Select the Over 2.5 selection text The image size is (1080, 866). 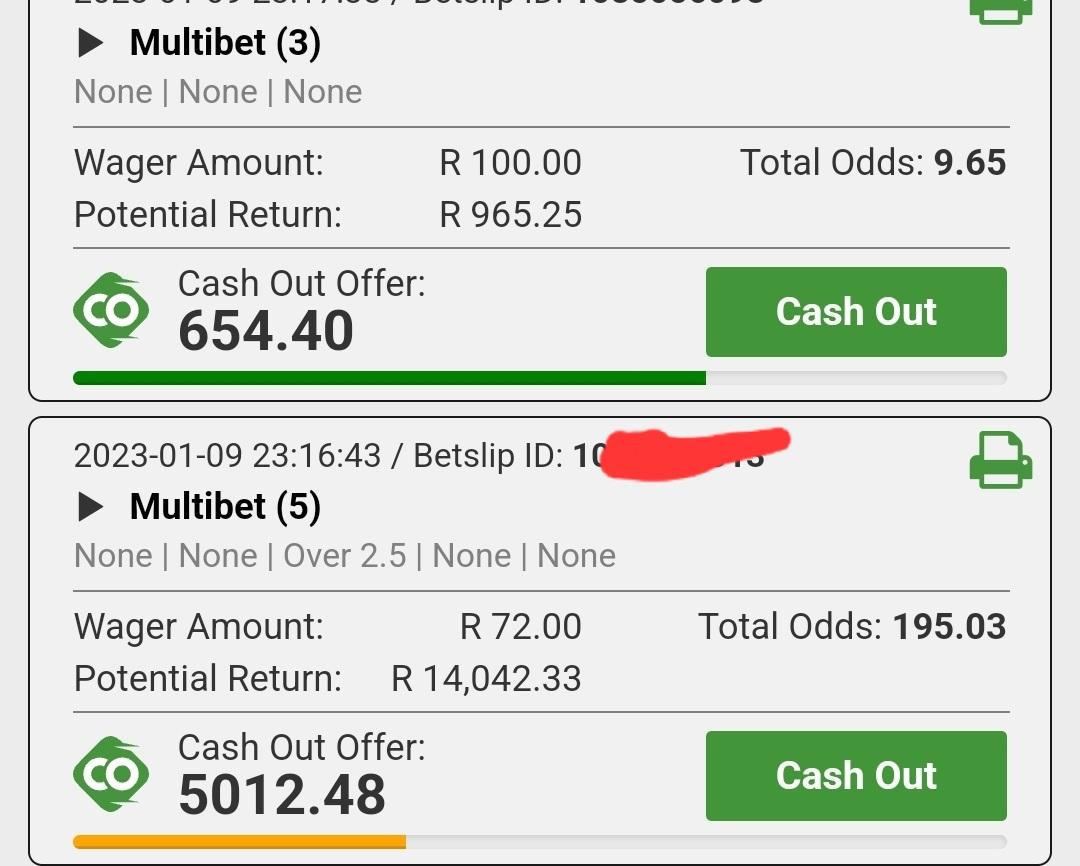345,556
